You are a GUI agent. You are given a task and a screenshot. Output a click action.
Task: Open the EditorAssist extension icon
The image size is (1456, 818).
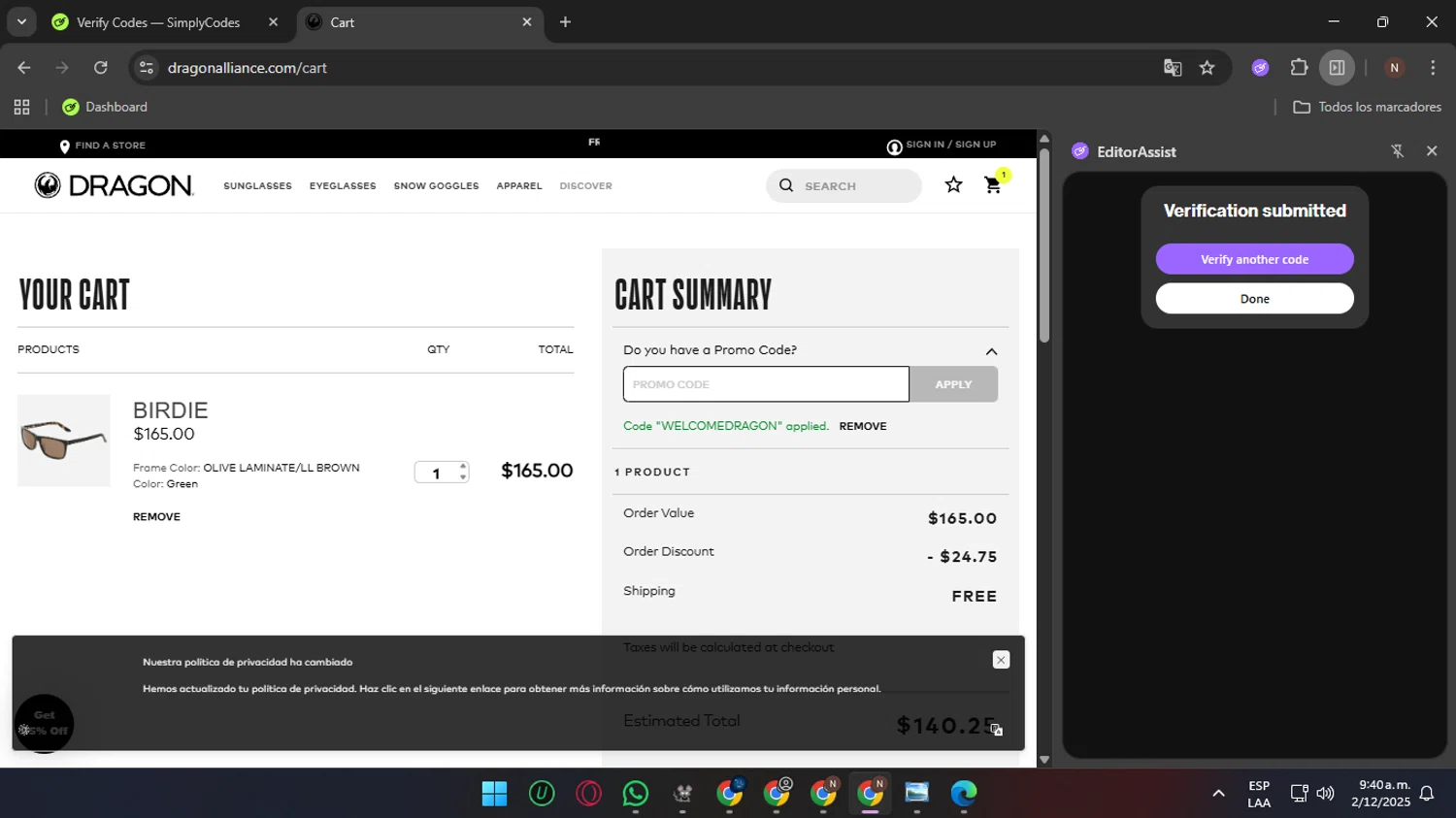click(1260, 68)
